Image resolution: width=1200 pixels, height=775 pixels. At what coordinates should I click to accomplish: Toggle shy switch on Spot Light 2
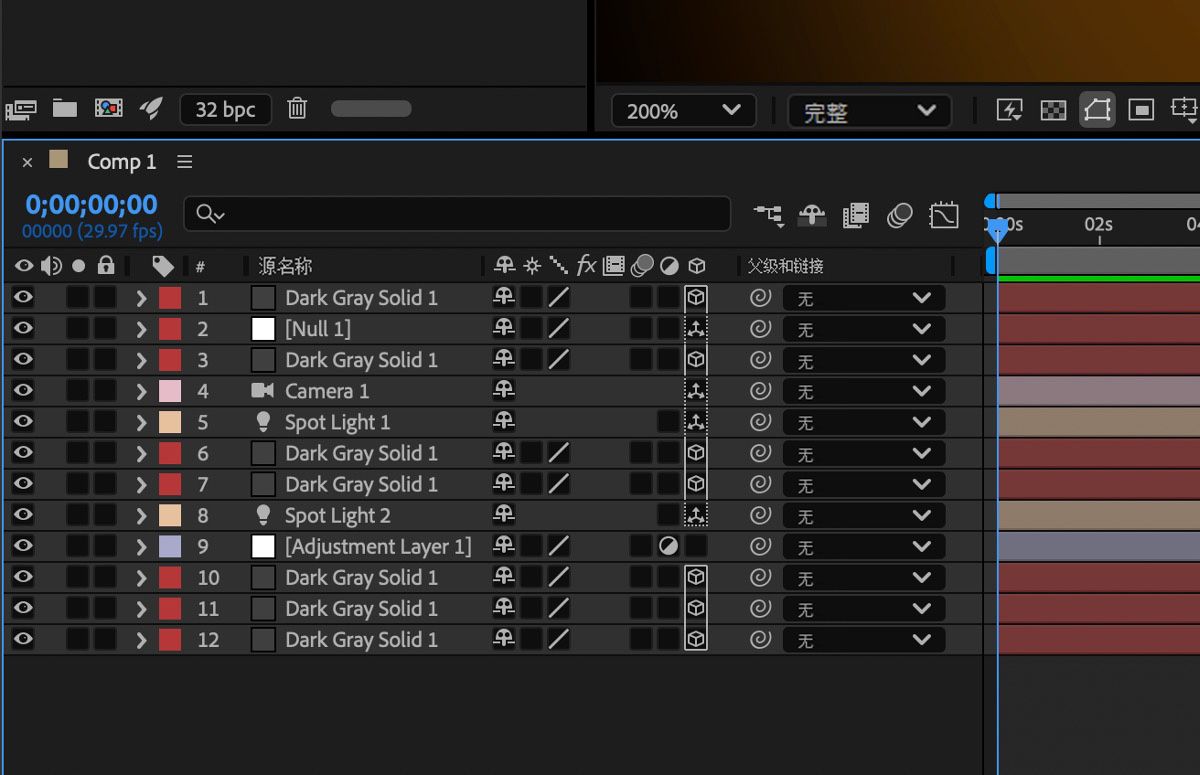tap(504, 514)
